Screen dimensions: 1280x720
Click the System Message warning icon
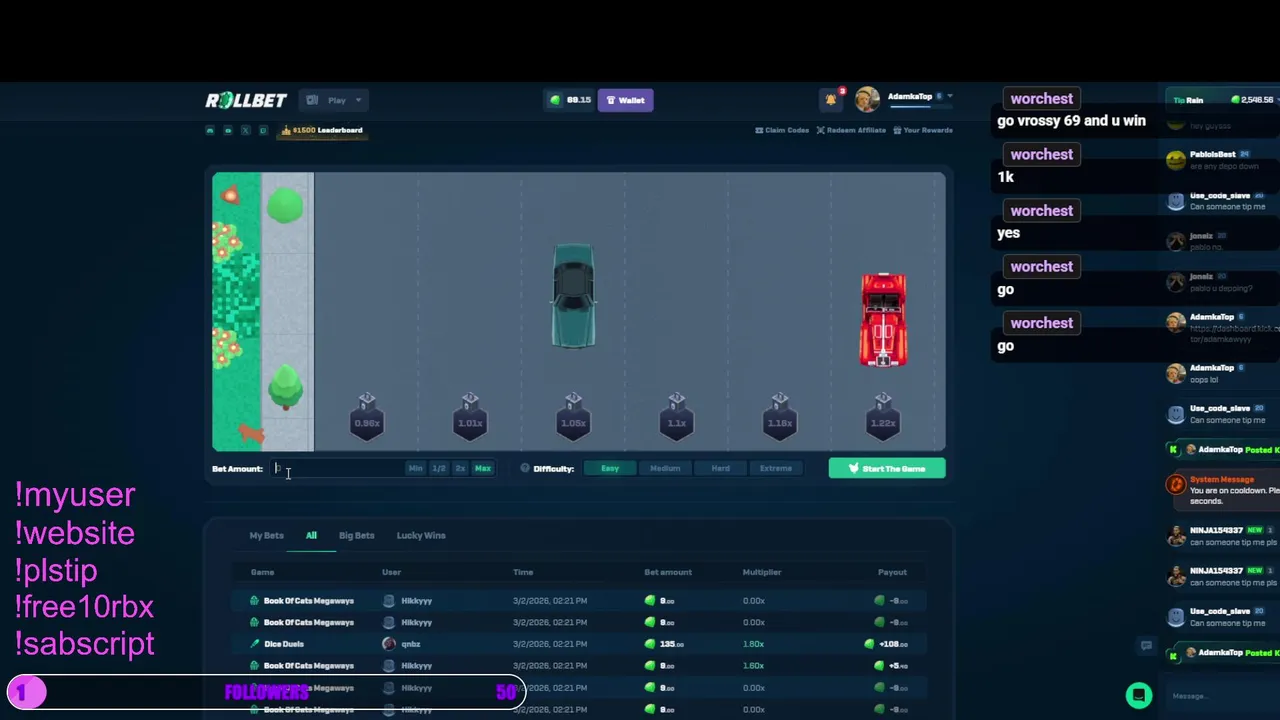pyautogui.click(x=1176, y=485)
